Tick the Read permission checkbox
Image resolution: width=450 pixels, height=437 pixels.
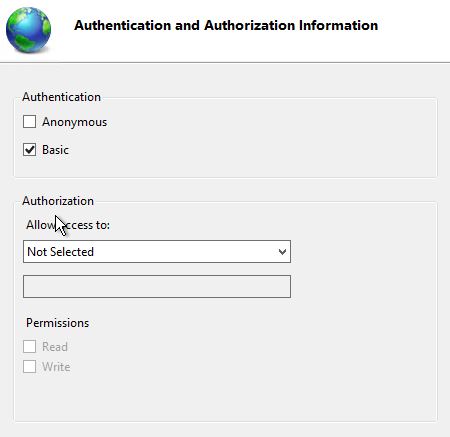coord(29,346)
